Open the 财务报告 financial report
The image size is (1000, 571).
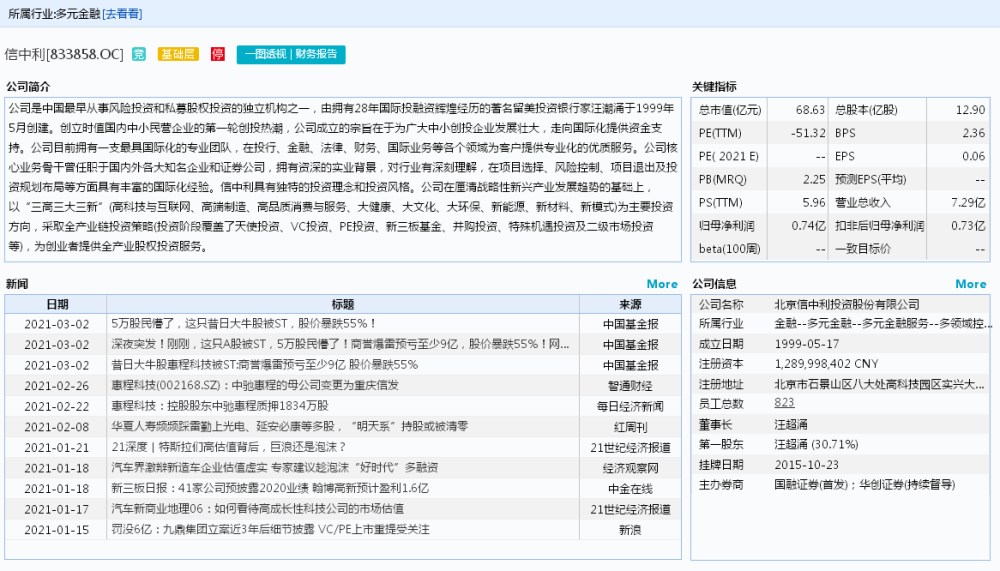point(315,54)
